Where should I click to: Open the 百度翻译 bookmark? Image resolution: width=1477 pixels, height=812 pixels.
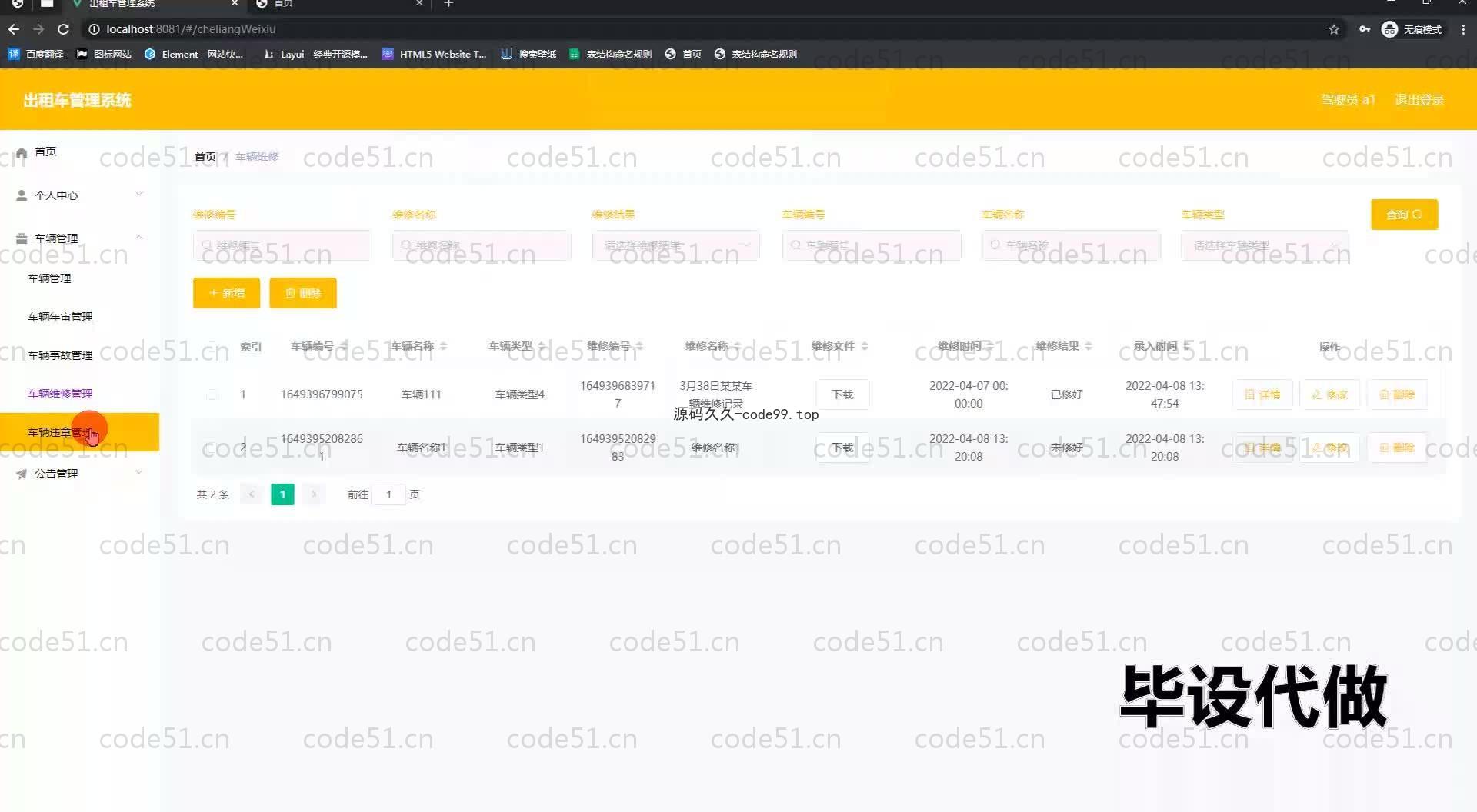[36, 54]
